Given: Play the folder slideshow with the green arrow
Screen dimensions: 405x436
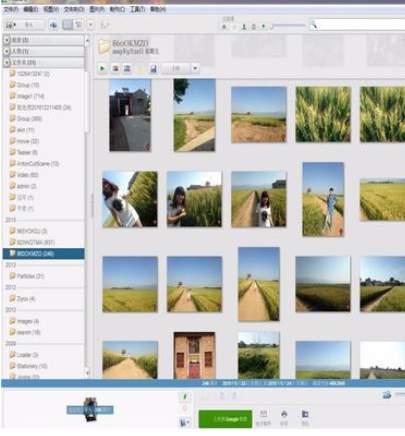Looking at the screenshot, I should (102, 69).
